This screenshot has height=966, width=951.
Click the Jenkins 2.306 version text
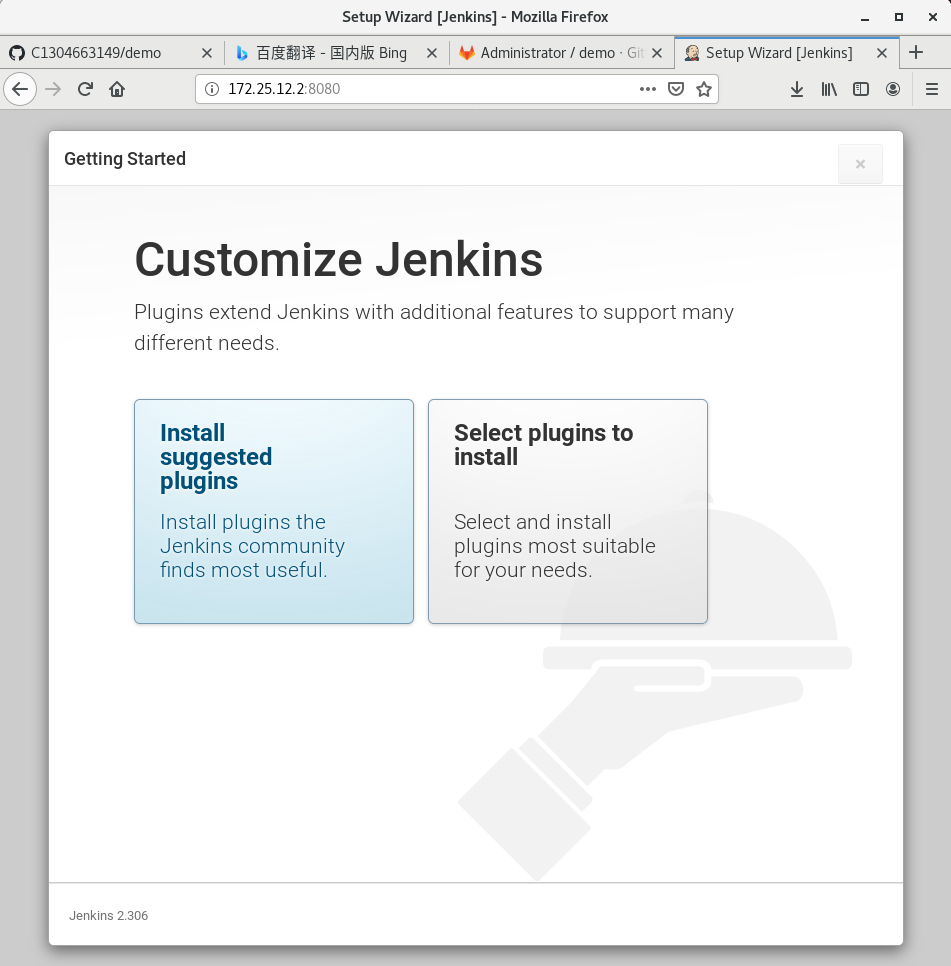click(x=108, y=915)
